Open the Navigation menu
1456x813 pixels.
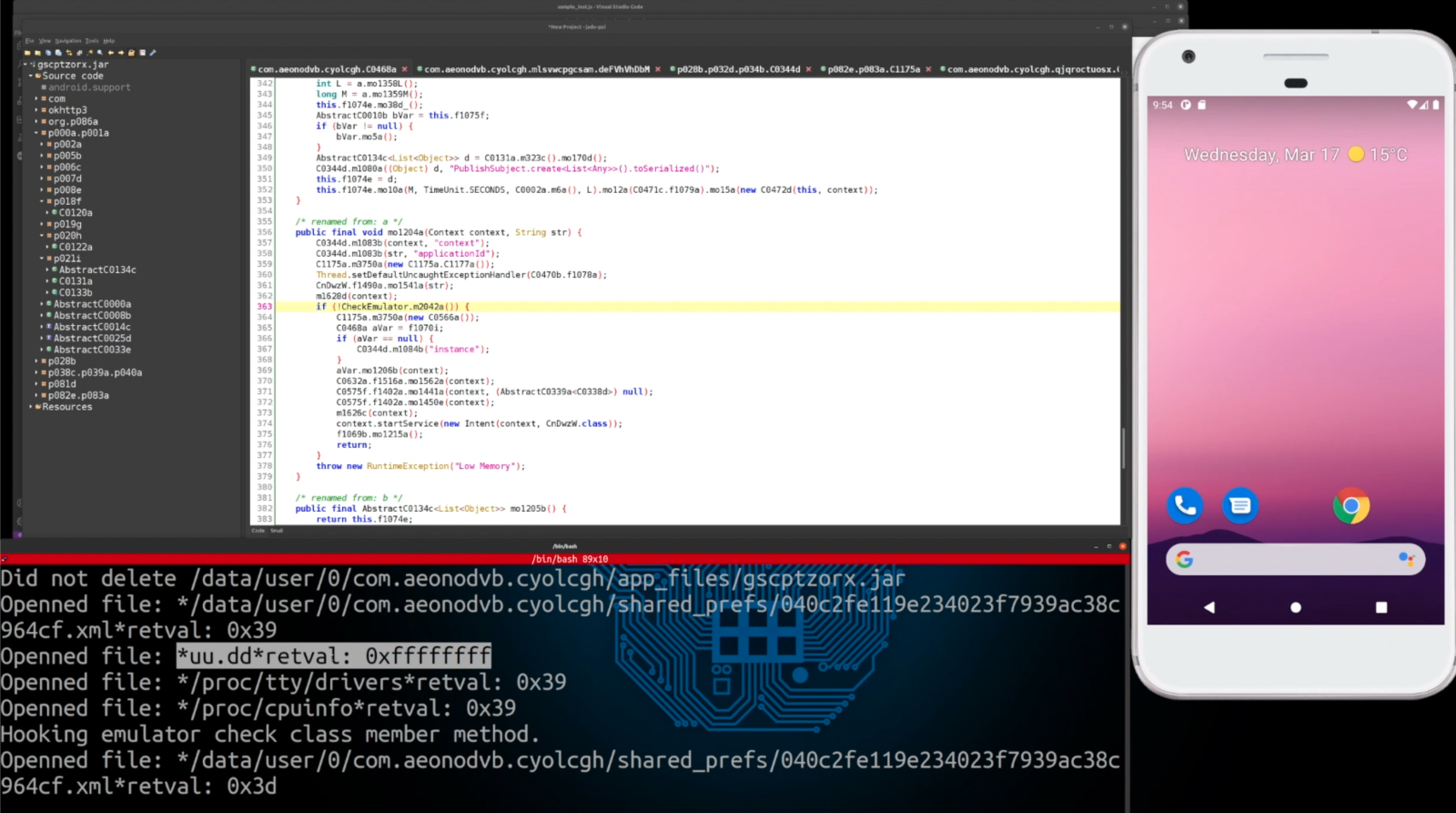(x=67, y=41)
